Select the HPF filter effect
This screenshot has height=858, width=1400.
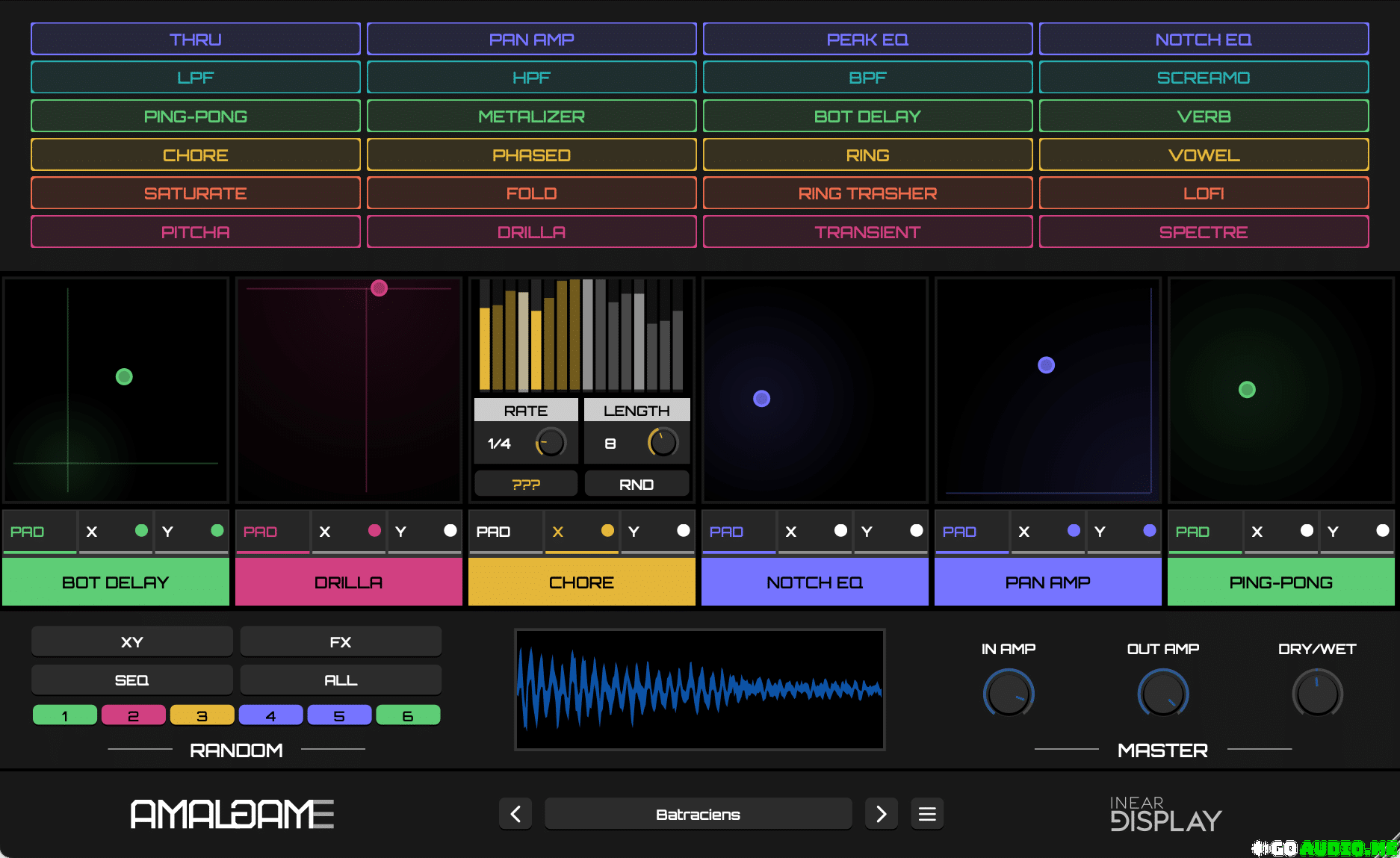click(x=532, y=78)
